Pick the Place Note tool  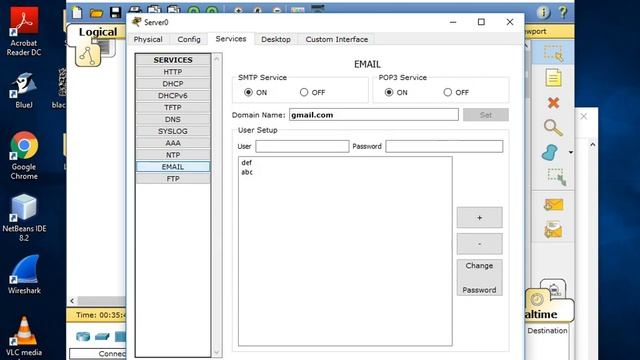(x=553, y=78)
